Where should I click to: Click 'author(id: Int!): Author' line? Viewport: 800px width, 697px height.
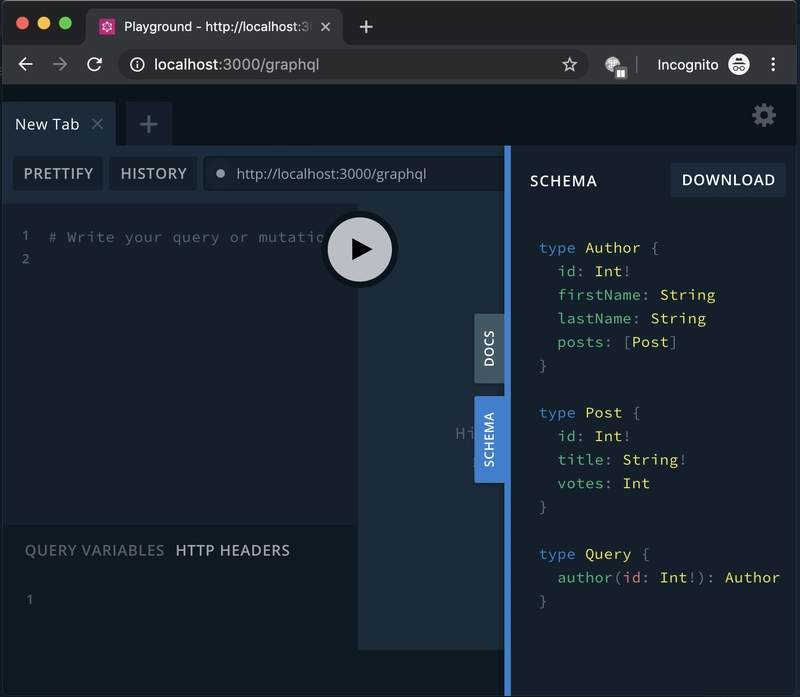coord(668,578)
